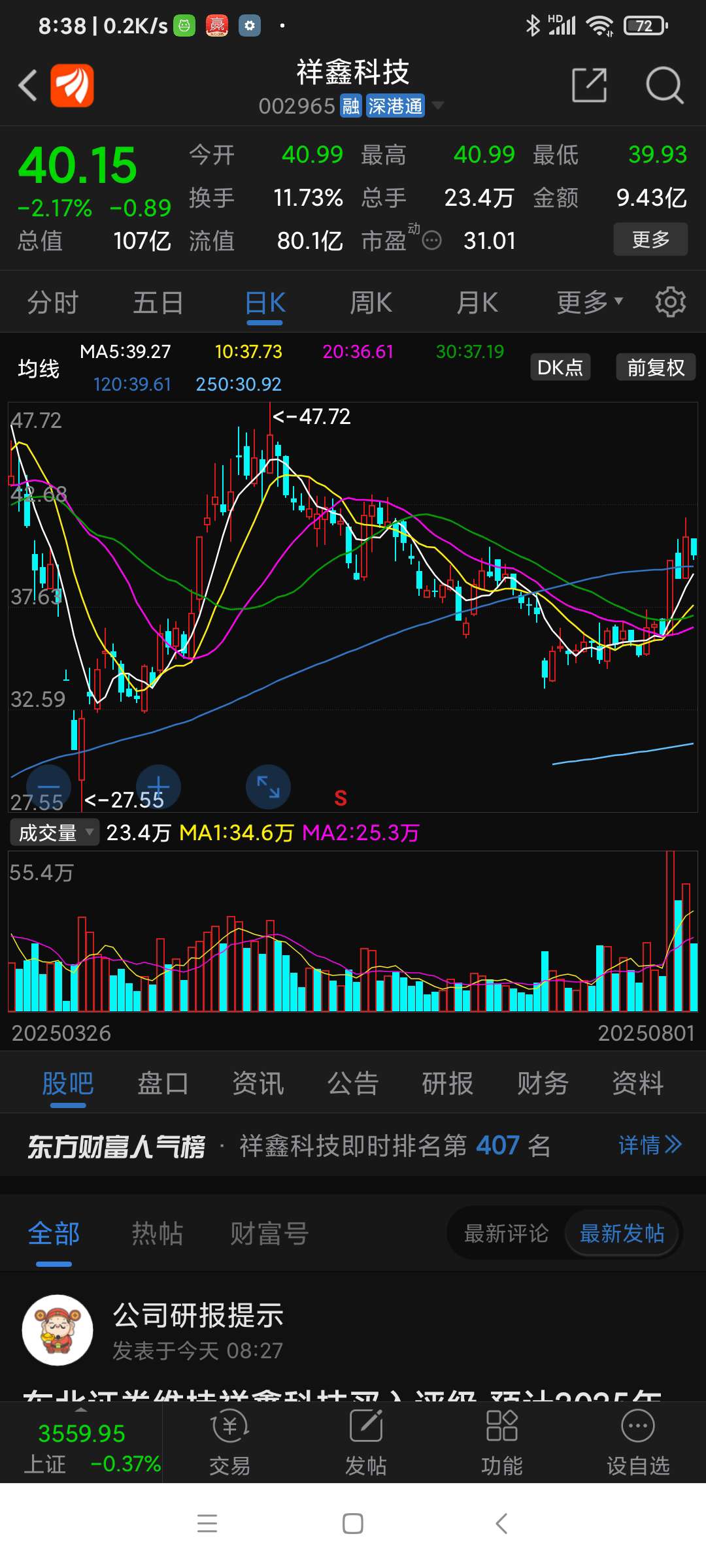Open the 财务 tab
The width and height of the screenshot is (706, 1568).
543,1083
